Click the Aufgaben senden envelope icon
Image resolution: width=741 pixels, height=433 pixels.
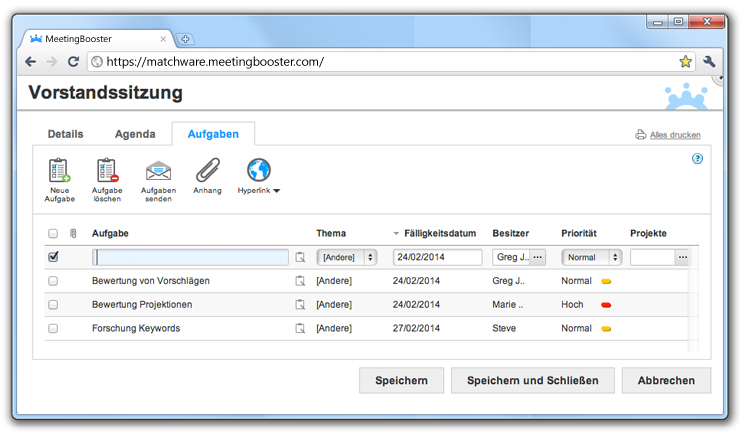pos(158,171)
